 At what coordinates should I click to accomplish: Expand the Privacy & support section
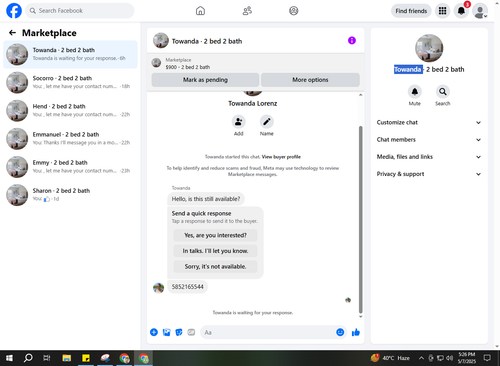pyautogui.click(x=429, y=174)
